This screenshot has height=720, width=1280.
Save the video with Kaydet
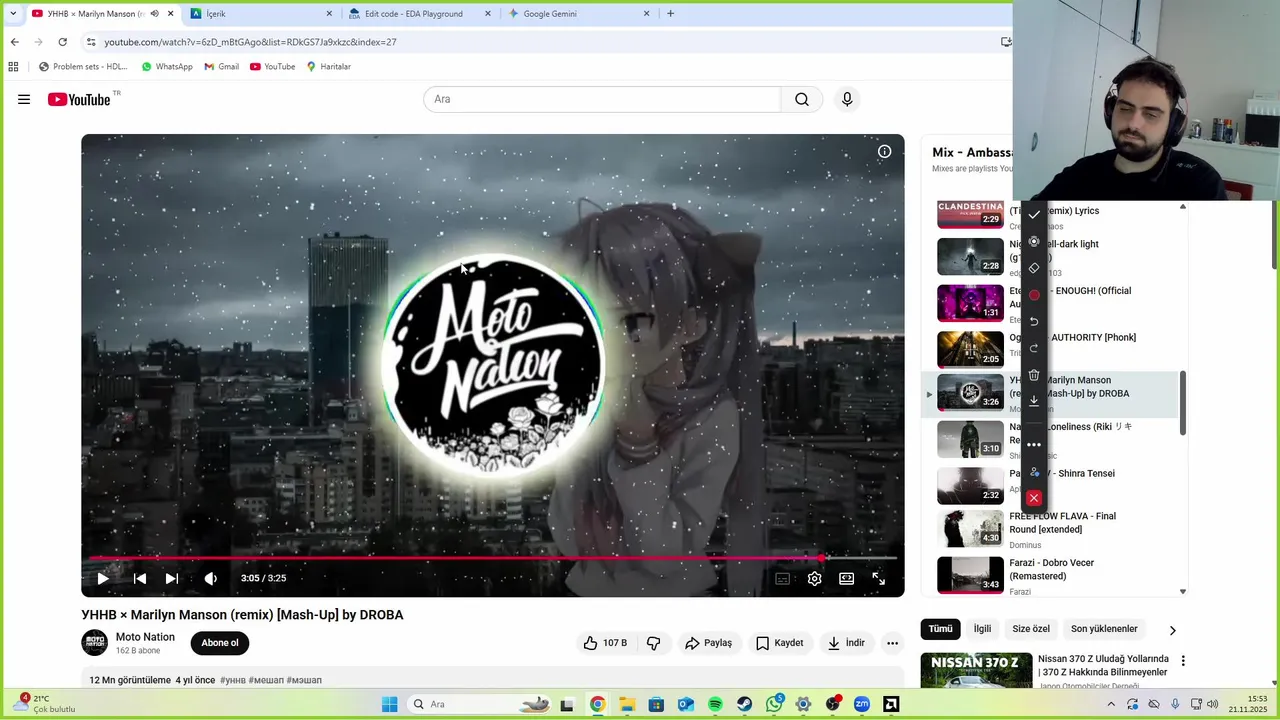point(779,643)
